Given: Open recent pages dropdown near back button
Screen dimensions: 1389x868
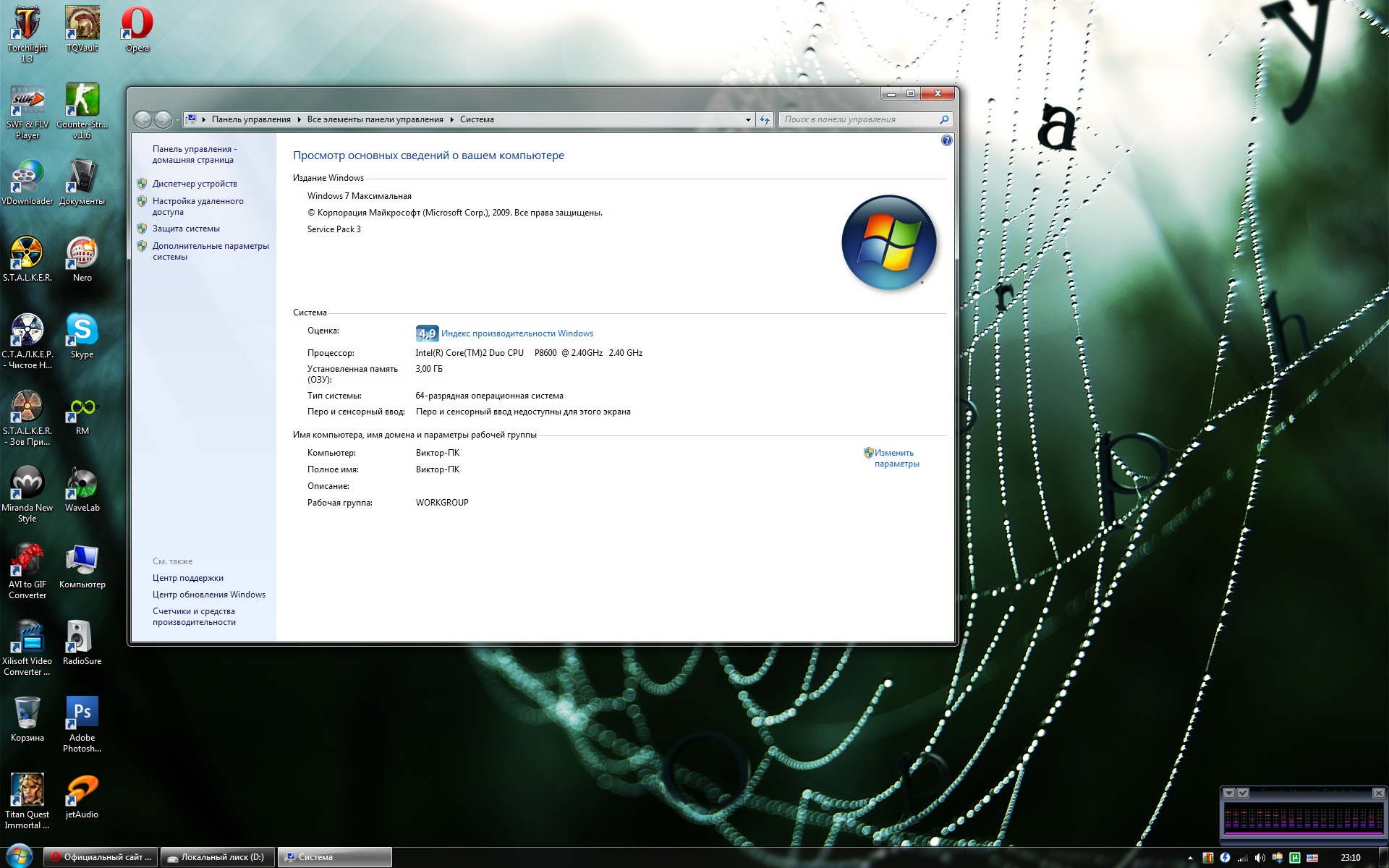Looking at the screenshot, I should tap(178, 120).
